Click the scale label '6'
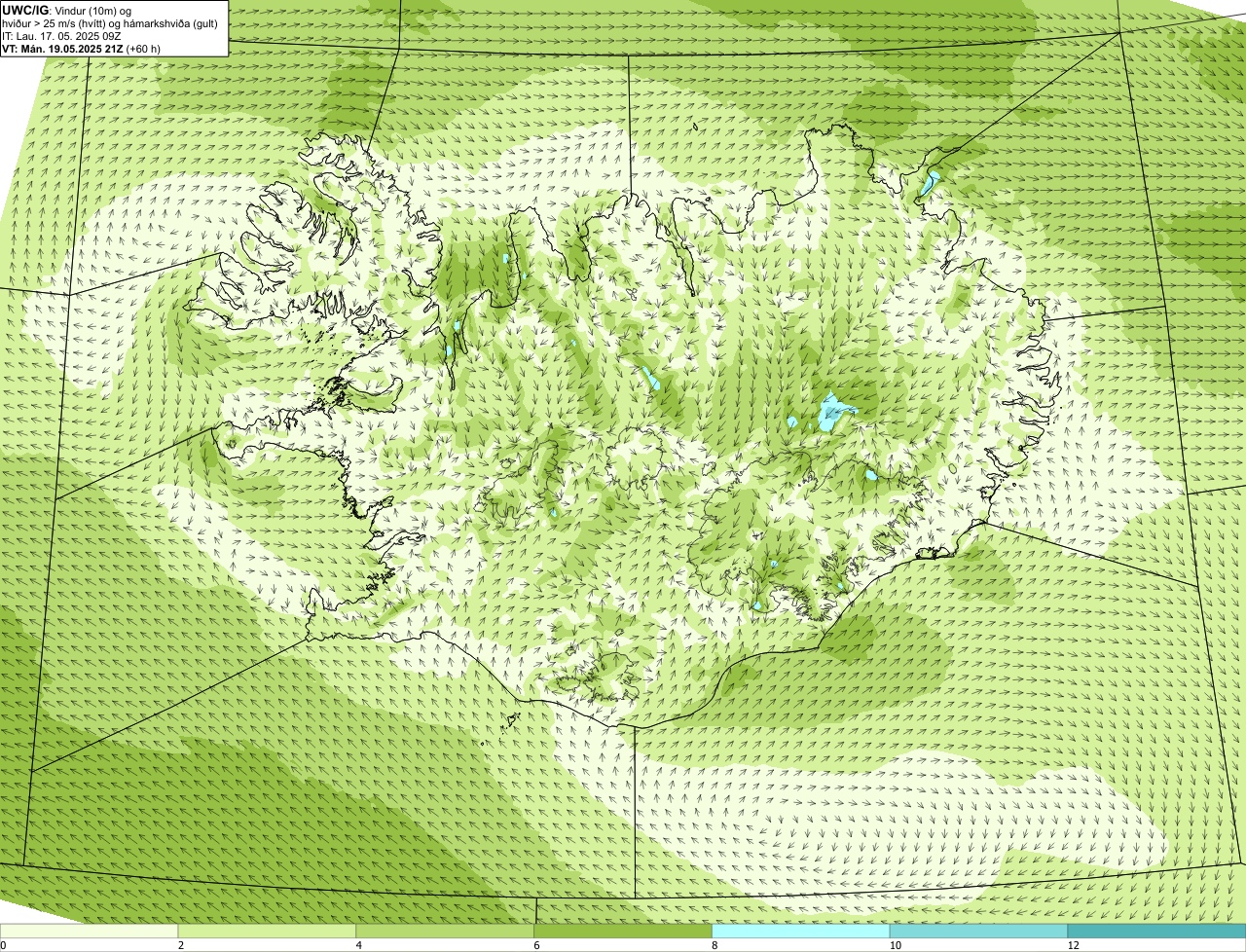1246x952 pixels. click(537, 945)
